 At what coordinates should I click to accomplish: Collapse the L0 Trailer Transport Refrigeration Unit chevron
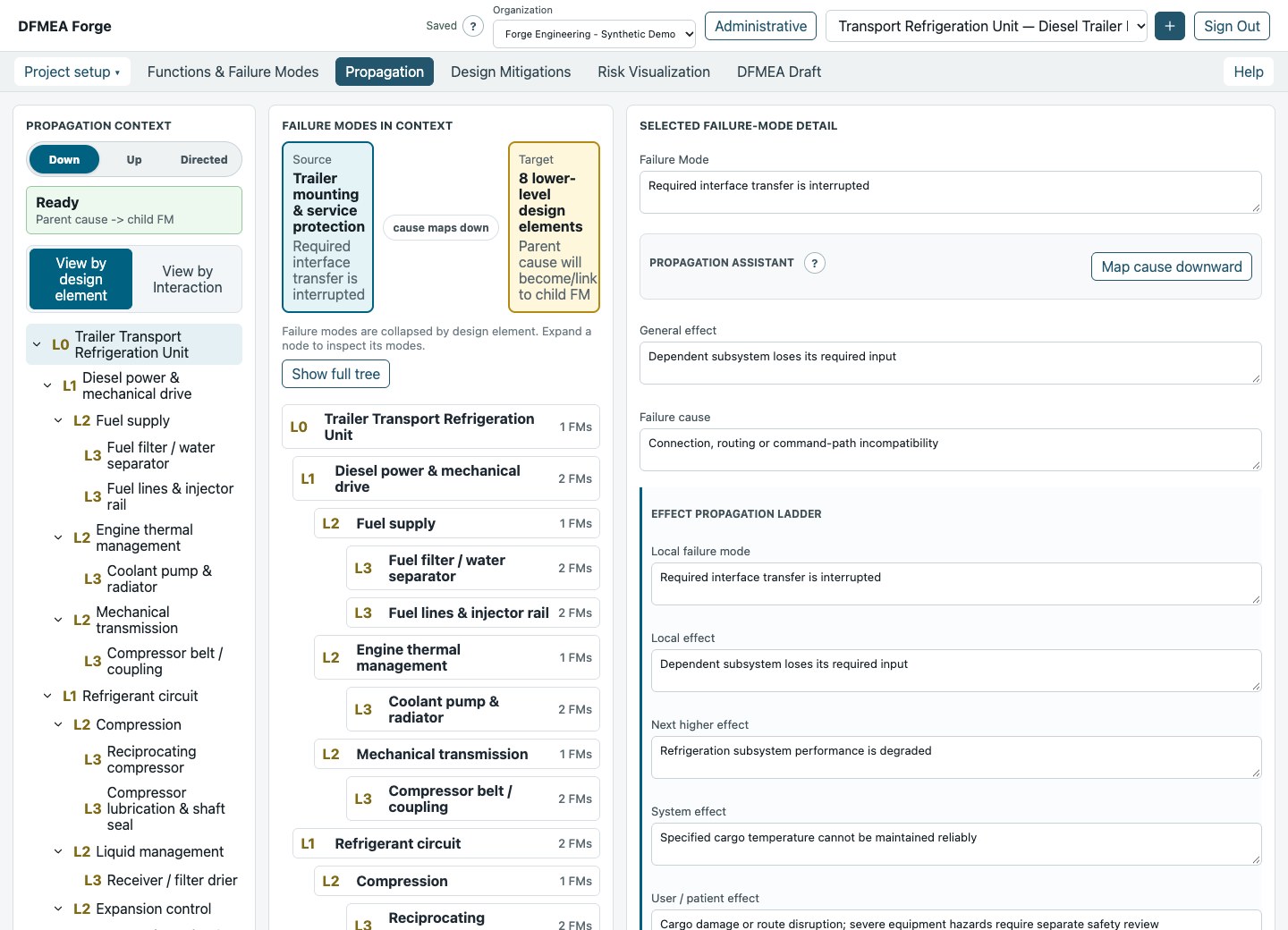click(x=37, y=344)
